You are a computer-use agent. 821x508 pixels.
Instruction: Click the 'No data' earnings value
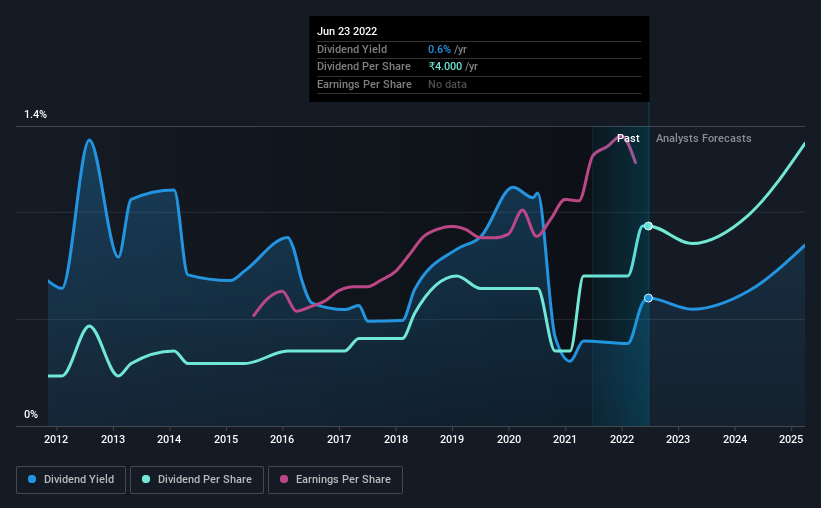(x=447, y=84)
